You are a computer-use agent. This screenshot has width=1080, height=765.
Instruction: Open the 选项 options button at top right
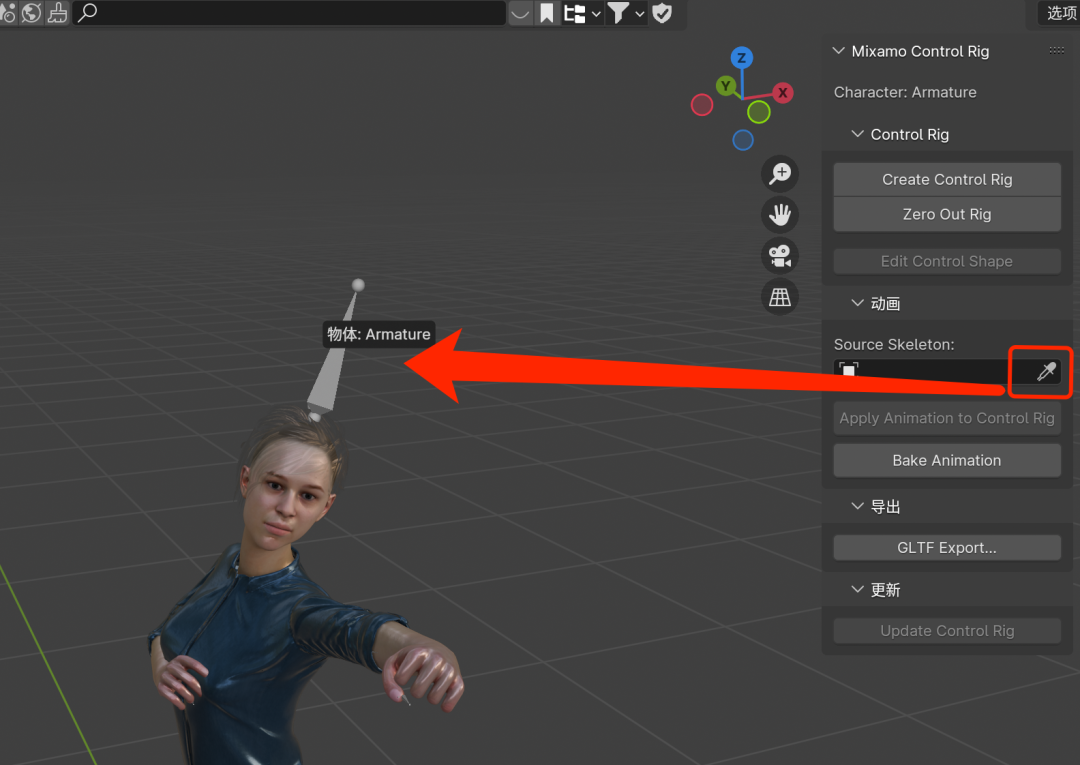[x=1061, y=13]
